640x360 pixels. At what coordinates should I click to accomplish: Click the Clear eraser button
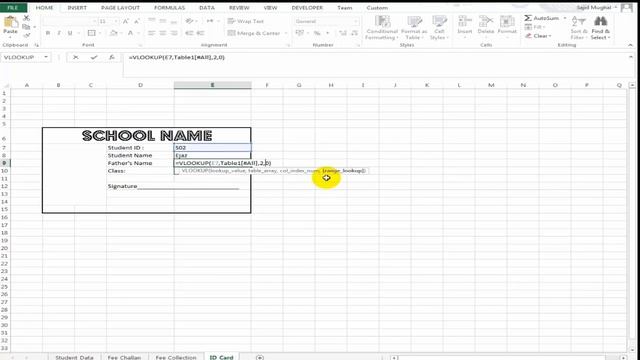[x=538, y=36]
